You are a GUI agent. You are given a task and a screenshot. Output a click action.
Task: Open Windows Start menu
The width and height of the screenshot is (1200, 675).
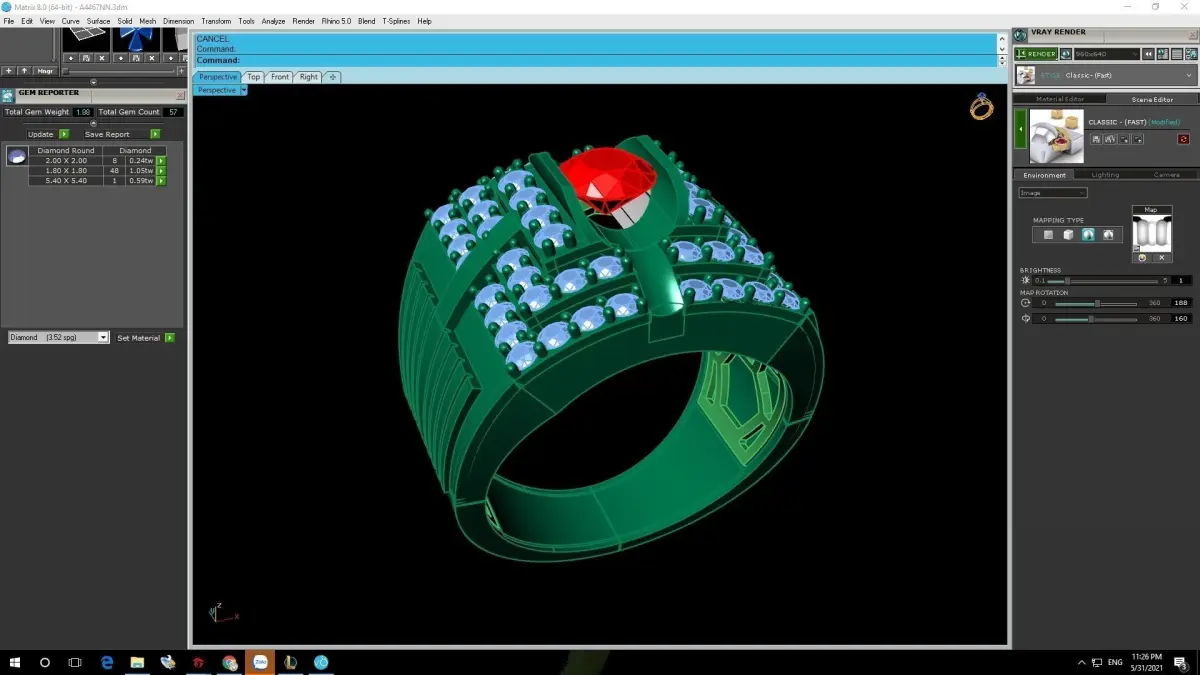[x=14, y=662]
